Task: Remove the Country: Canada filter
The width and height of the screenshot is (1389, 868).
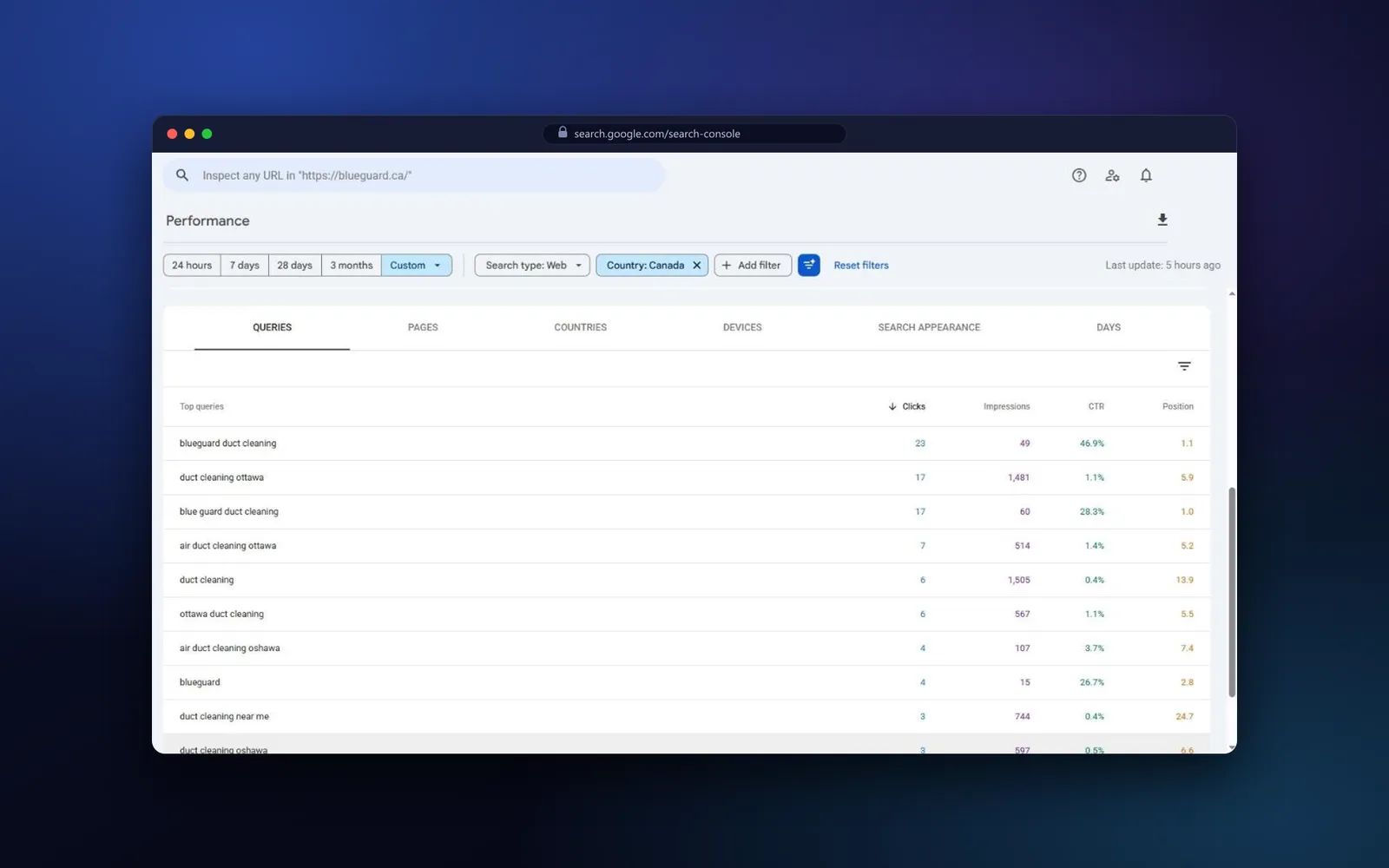Action: (x=696, y=266)
